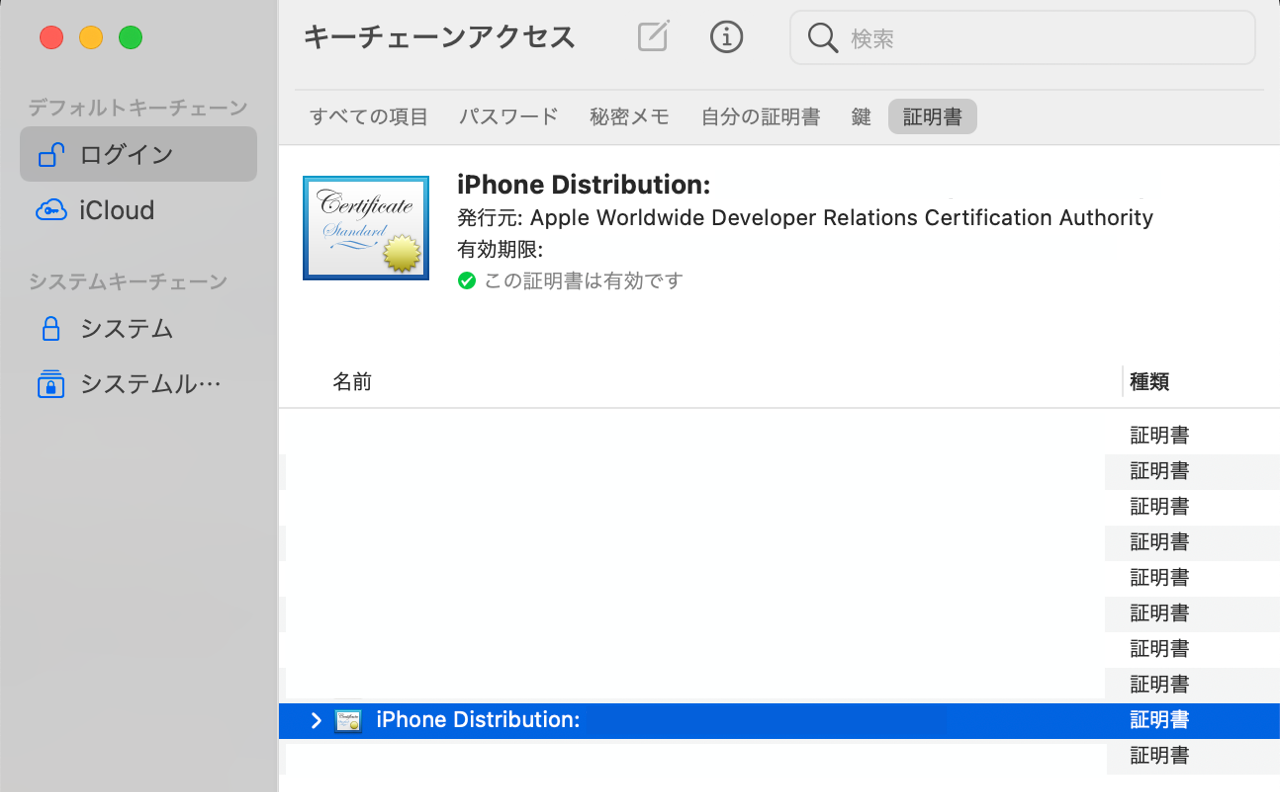Click the magnifying glass search icon

tap(821, 37)
